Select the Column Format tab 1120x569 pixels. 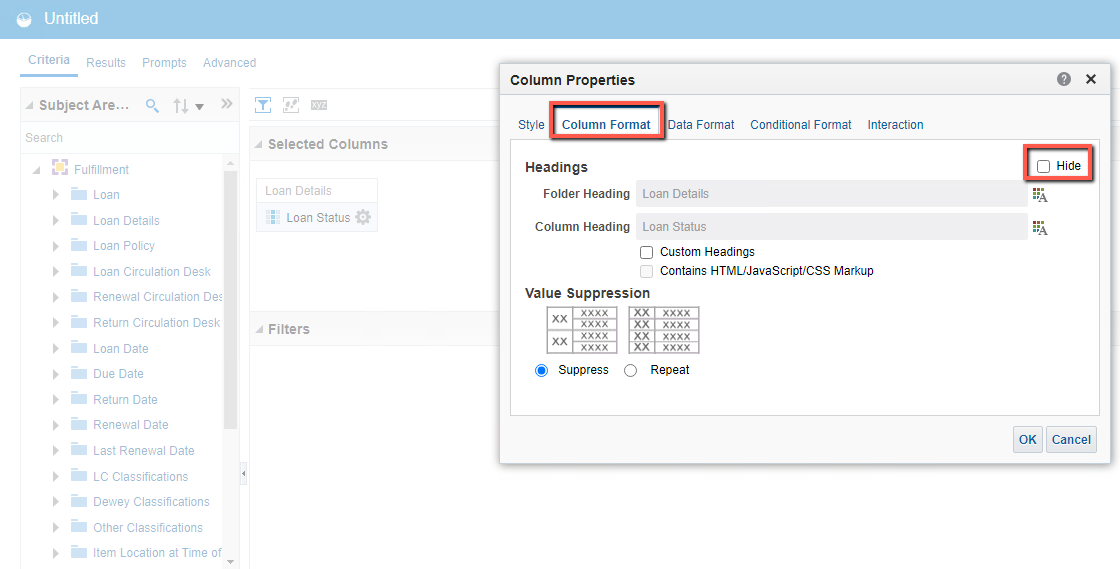tap(606, 125)
